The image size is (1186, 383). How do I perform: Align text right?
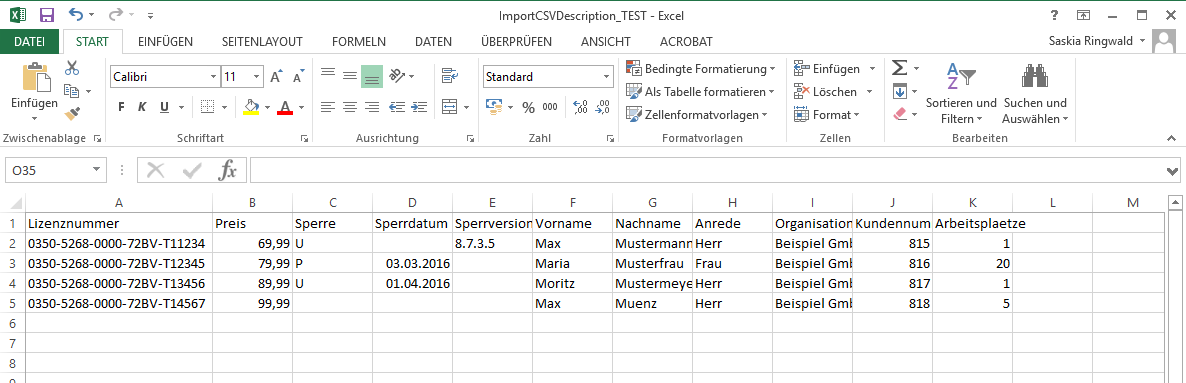pos(371,107)
